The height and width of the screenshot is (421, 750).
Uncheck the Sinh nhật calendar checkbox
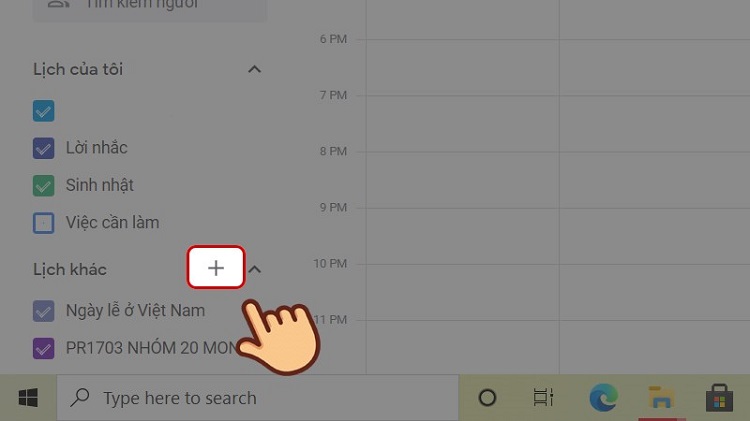coord(44,186)
